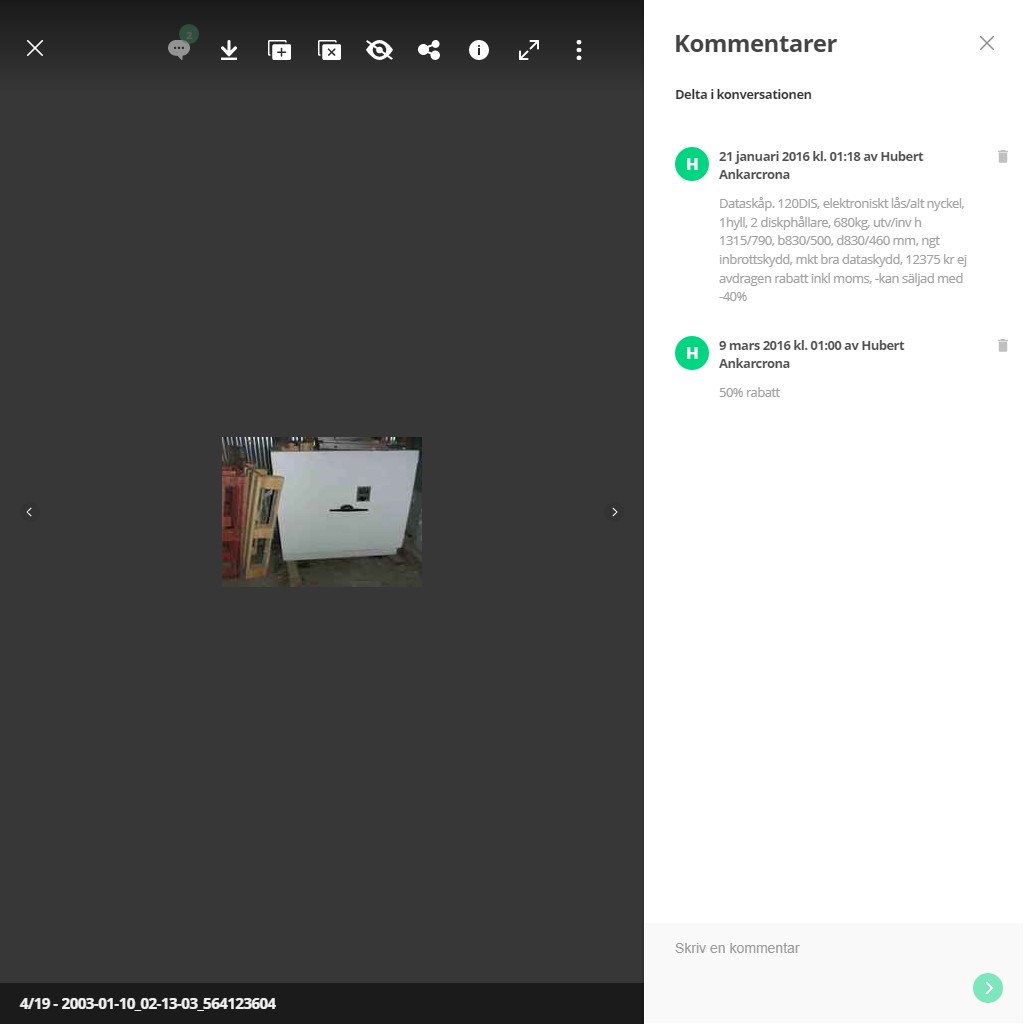Send the comment with the green arrow button
Viewport: 1024px width, 1024px height.
(x=988, y=987)
